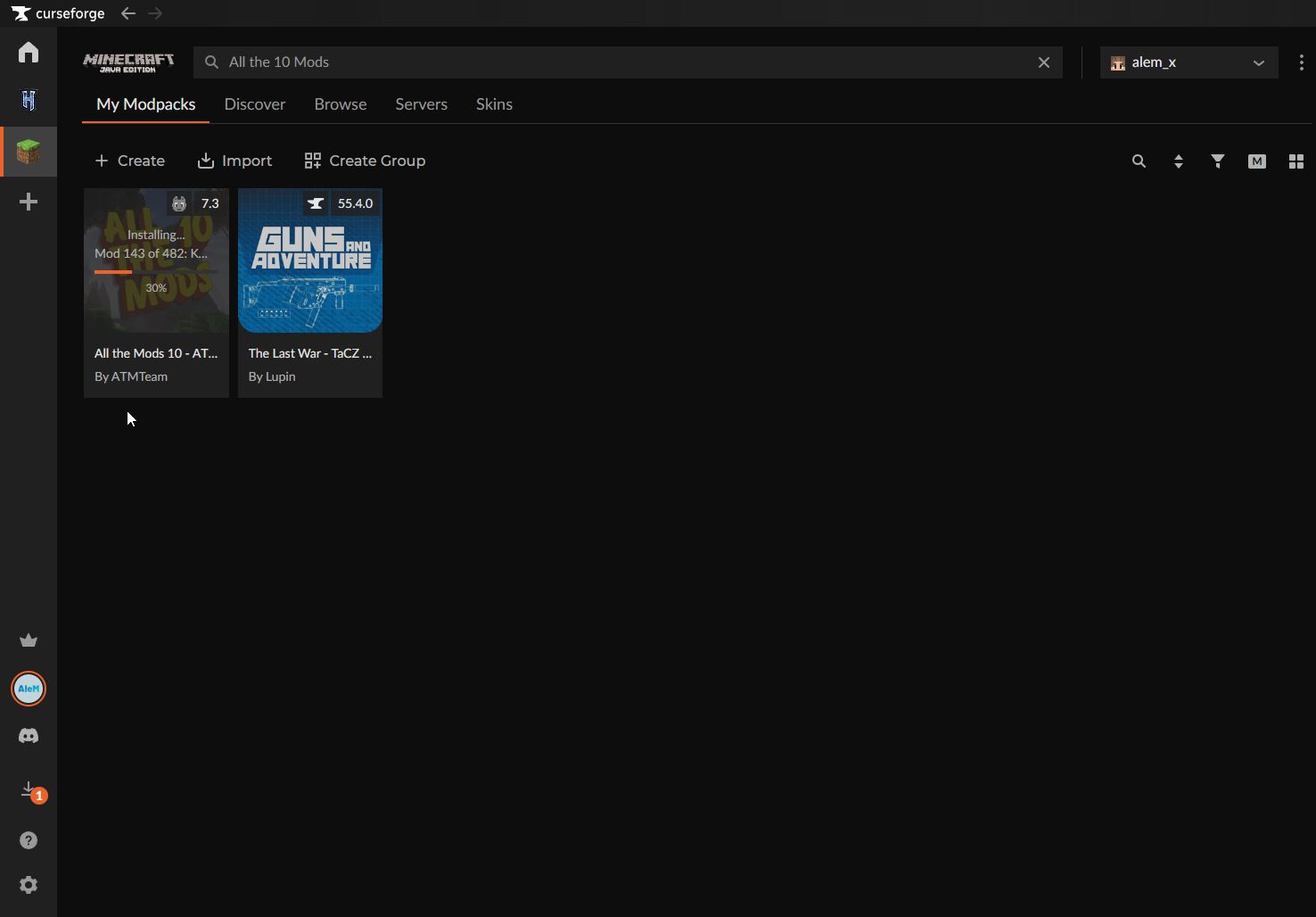1316x917 pixels.
Task: Open the All the Mods 10 installing thumbnail
Action: click(x=156, y=260)
